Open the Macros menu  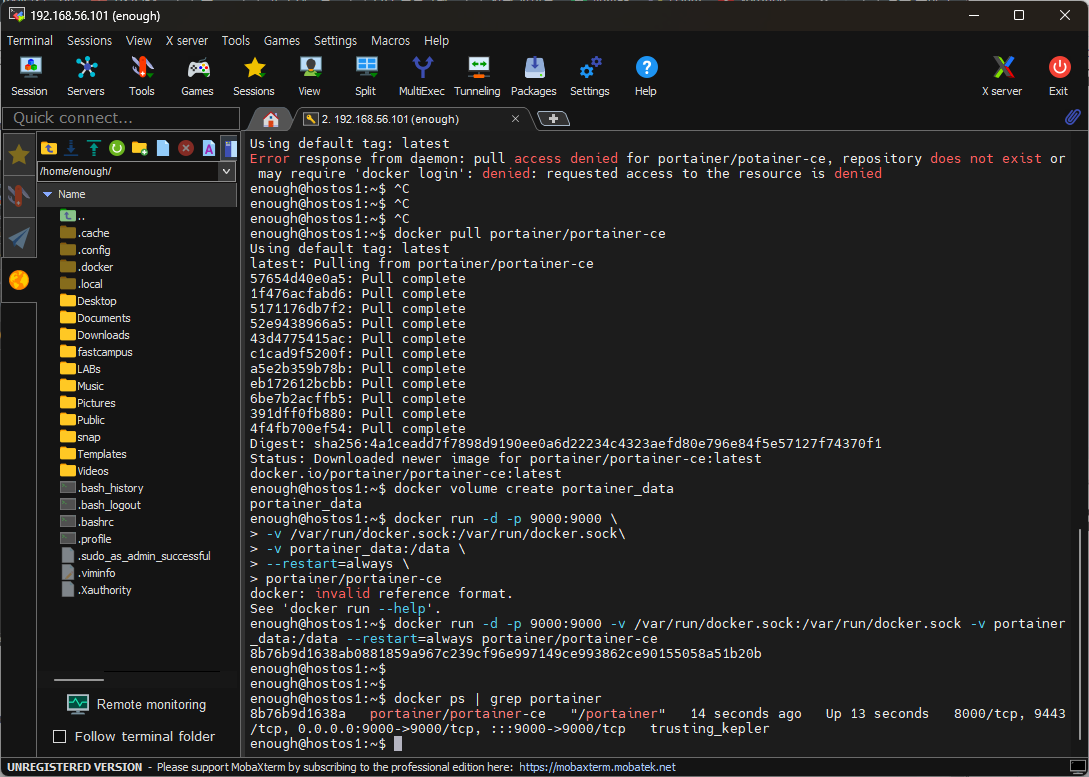tap(390, 40)
